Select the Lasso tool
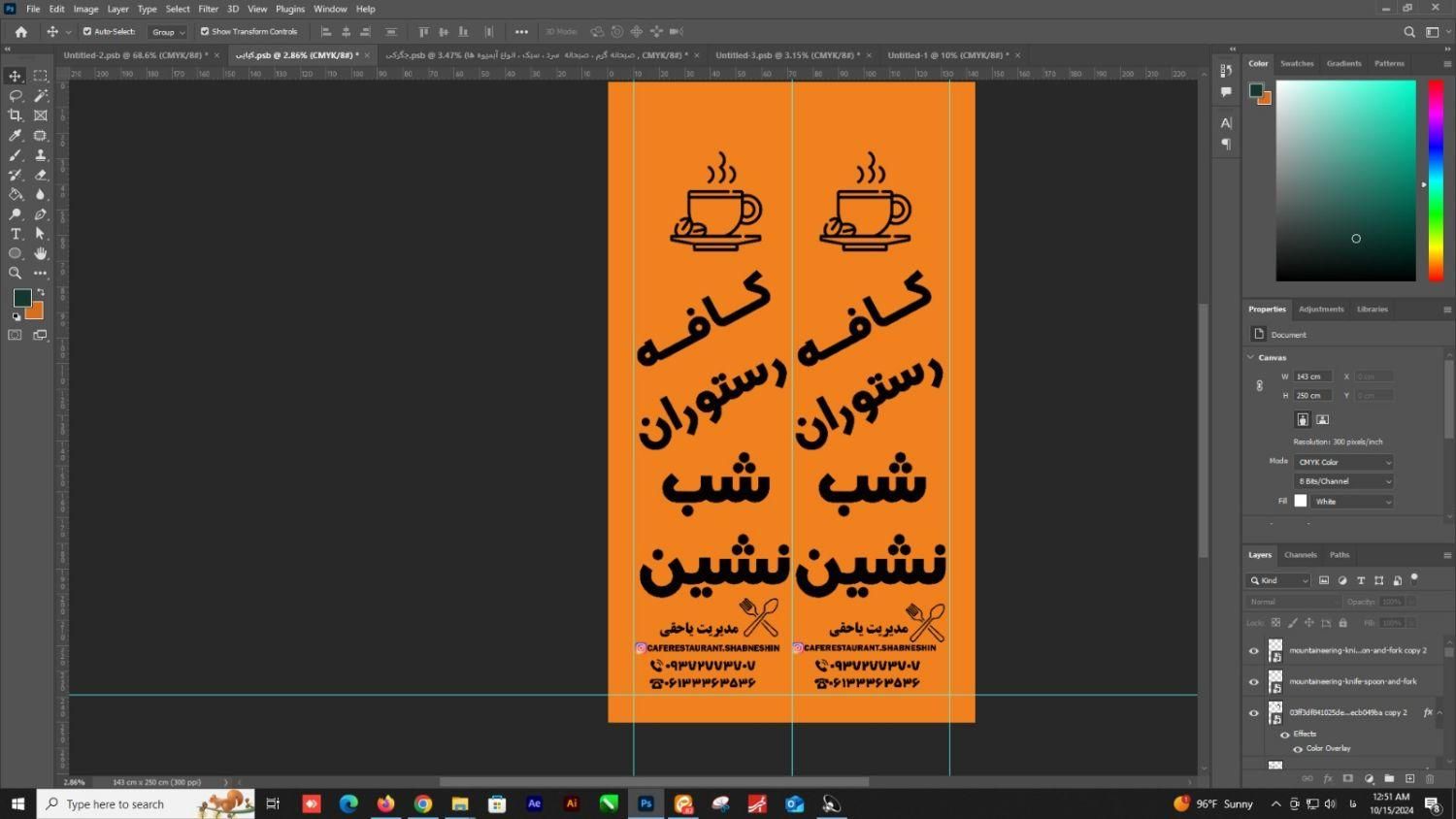 tap(16, 95)
